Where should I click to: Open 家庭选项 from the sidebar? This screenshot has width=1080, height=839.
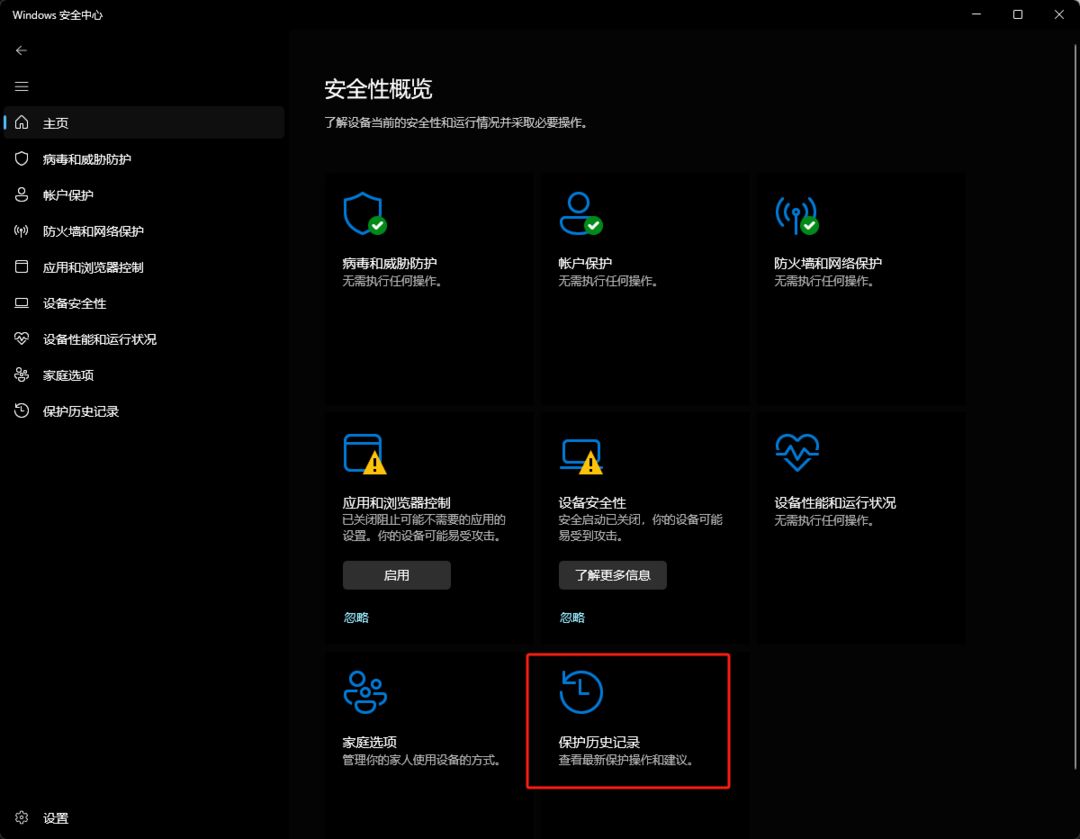(144, 375)
